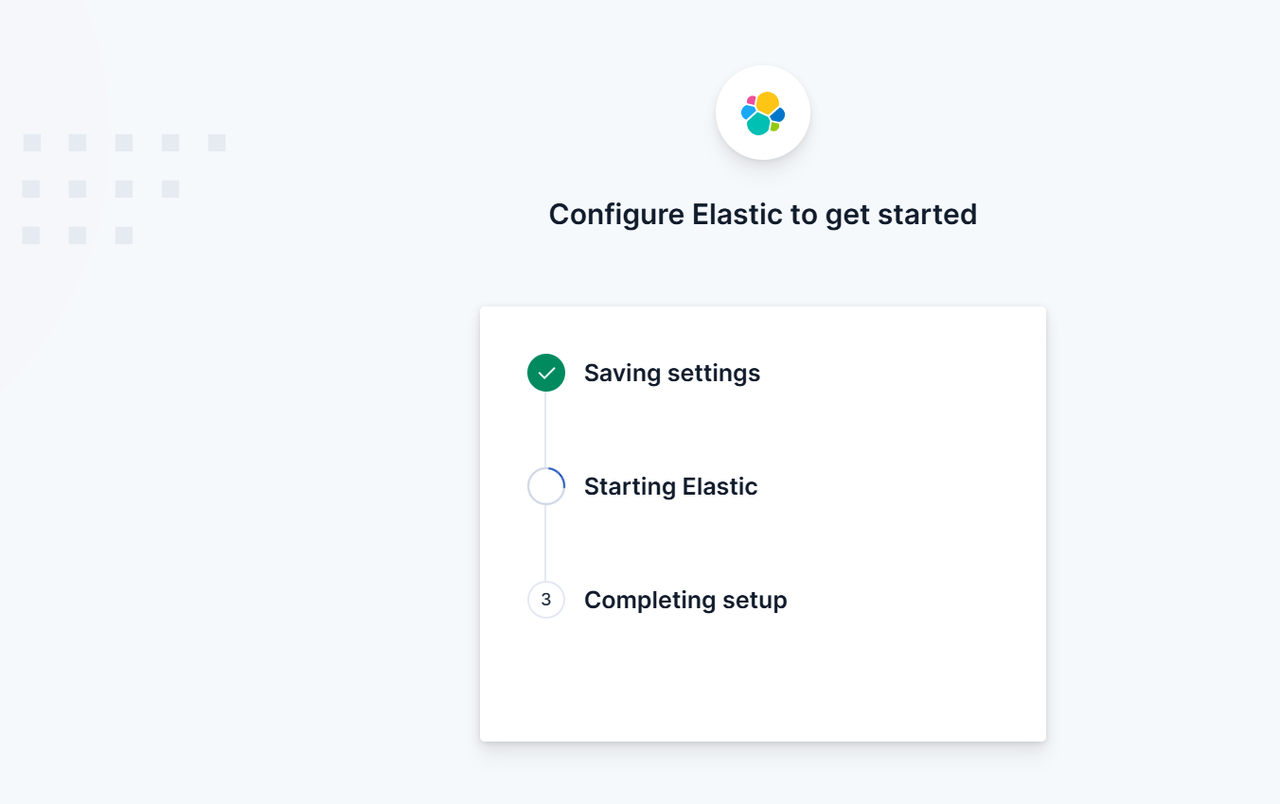Click the yellow shape in the Elastic logo
This screenshot has width=1280, height=804.
(767, 102)
